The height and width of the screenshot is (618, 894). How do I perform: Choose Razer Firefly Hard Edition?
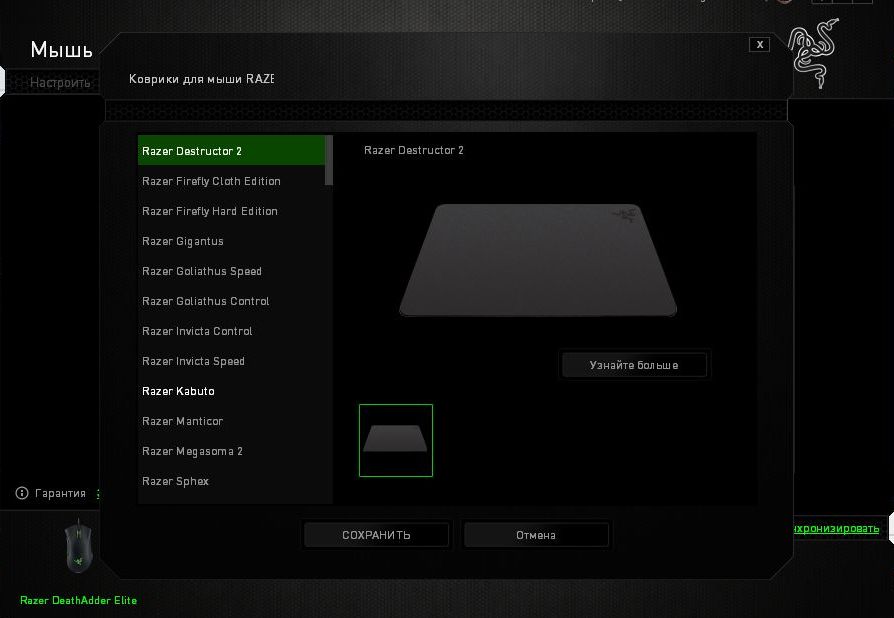231,211
